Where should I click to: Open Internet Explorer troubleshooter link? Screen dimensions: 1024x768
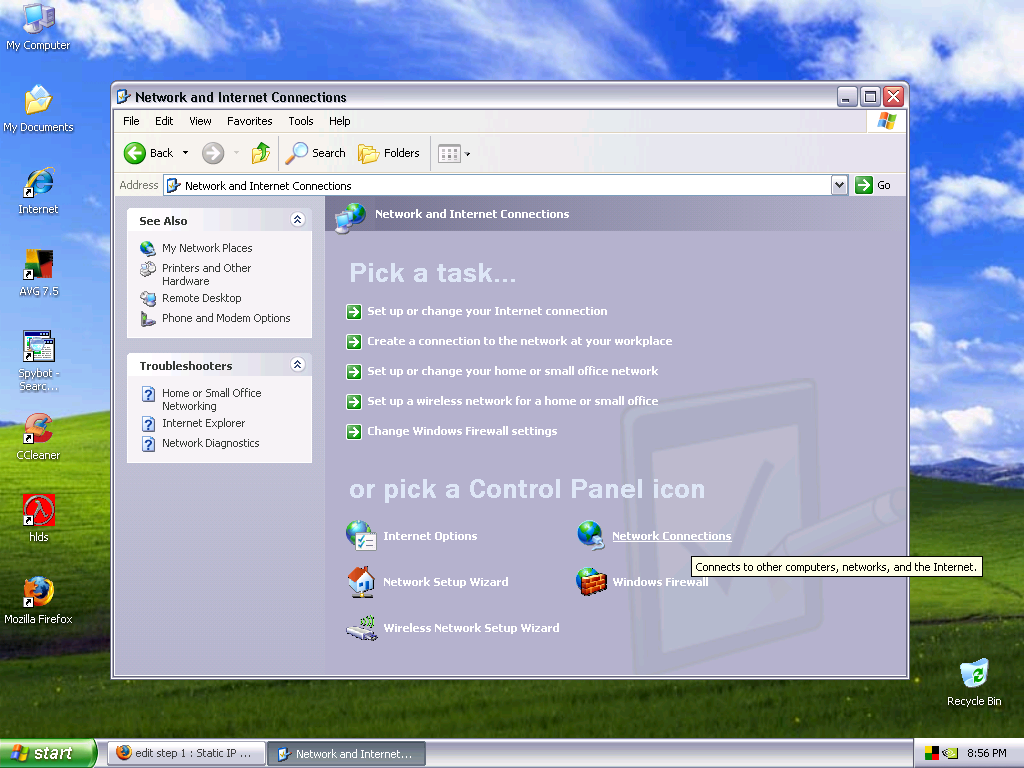coord(204,423)
